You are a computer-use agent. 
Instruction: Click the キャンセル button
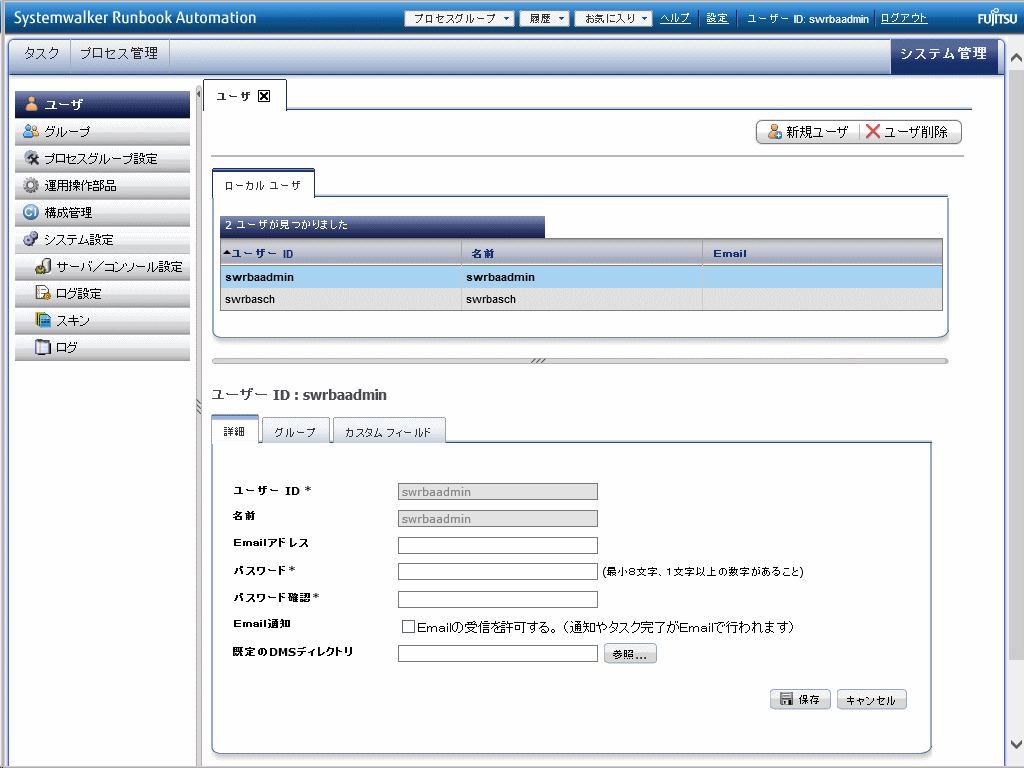coord(871,699)
